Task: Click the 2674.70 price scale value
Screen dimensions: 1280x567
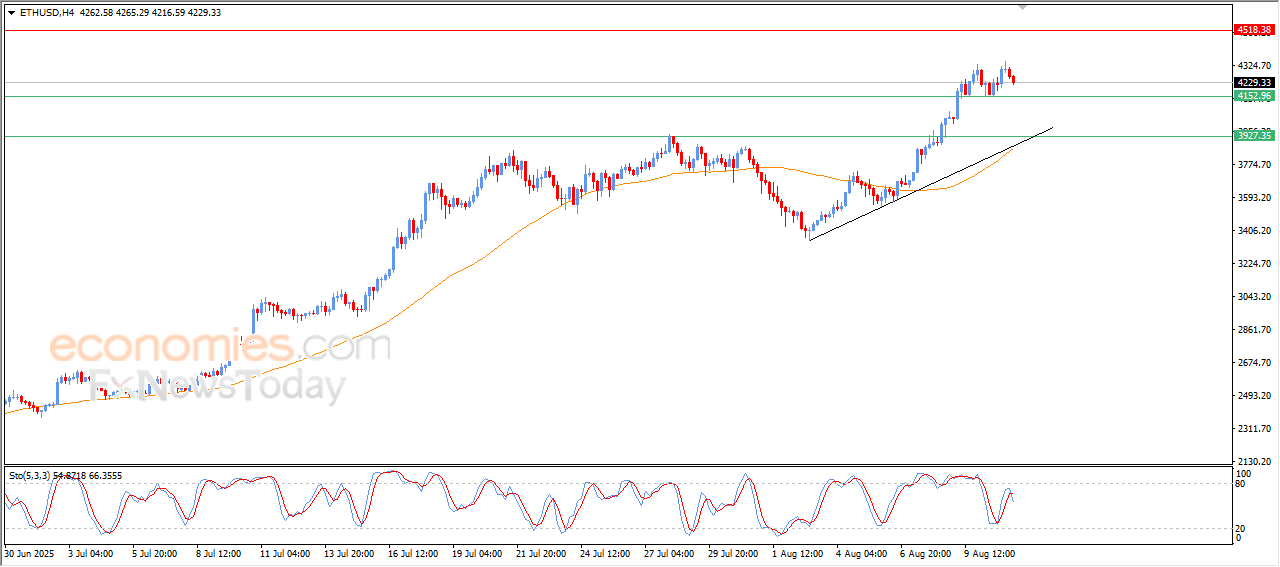Action: click(x=1254, y=362)
